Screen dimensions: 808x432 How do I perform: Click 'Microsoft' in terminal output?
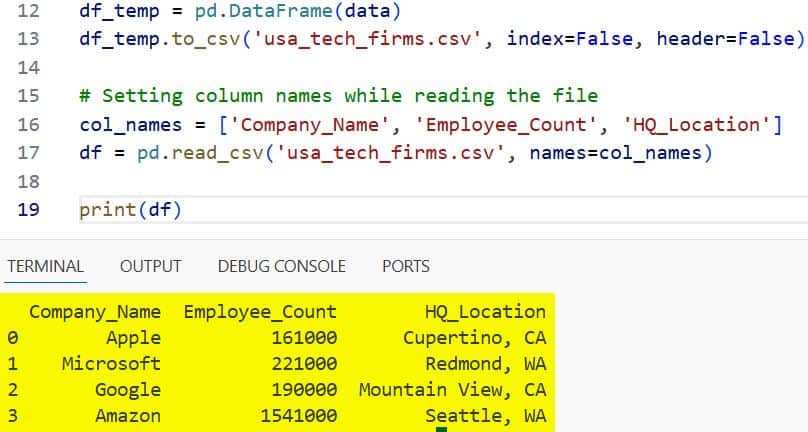pyautogui.click(x=111, y=363)
